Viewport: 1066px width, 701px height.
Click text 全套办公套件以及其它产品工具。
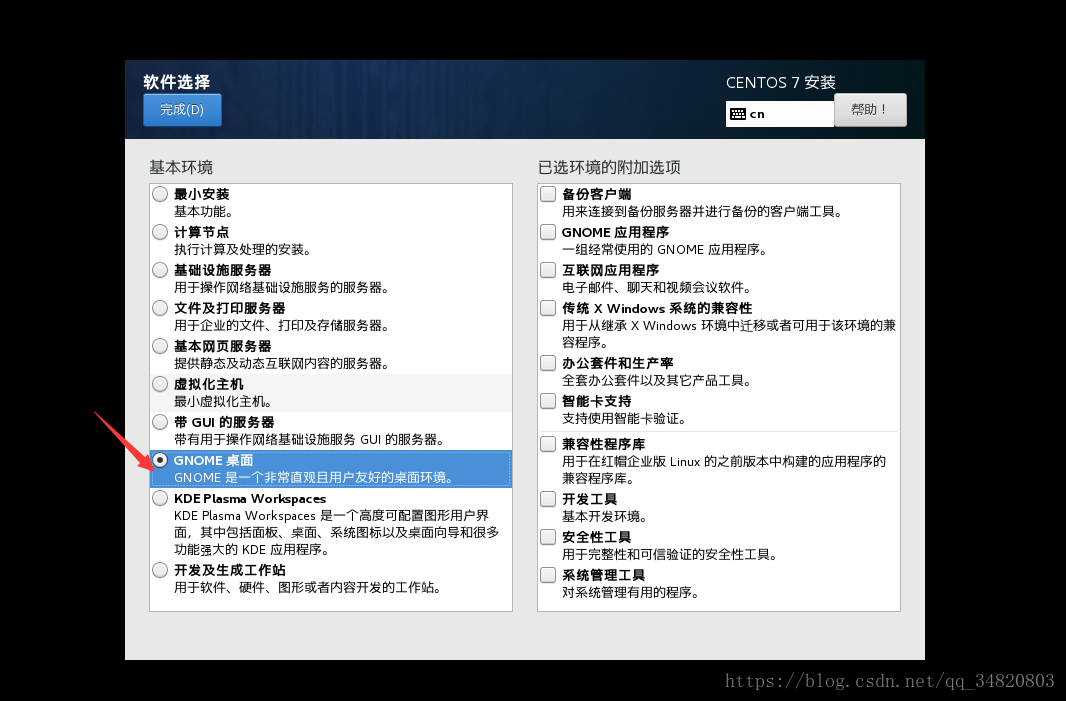point(656,381)
